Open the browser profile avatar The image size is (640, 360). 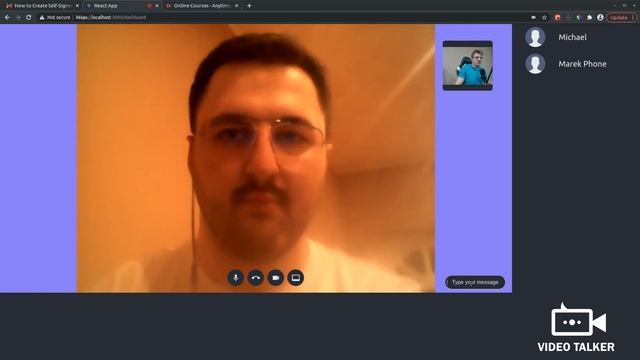coord(600,18)
